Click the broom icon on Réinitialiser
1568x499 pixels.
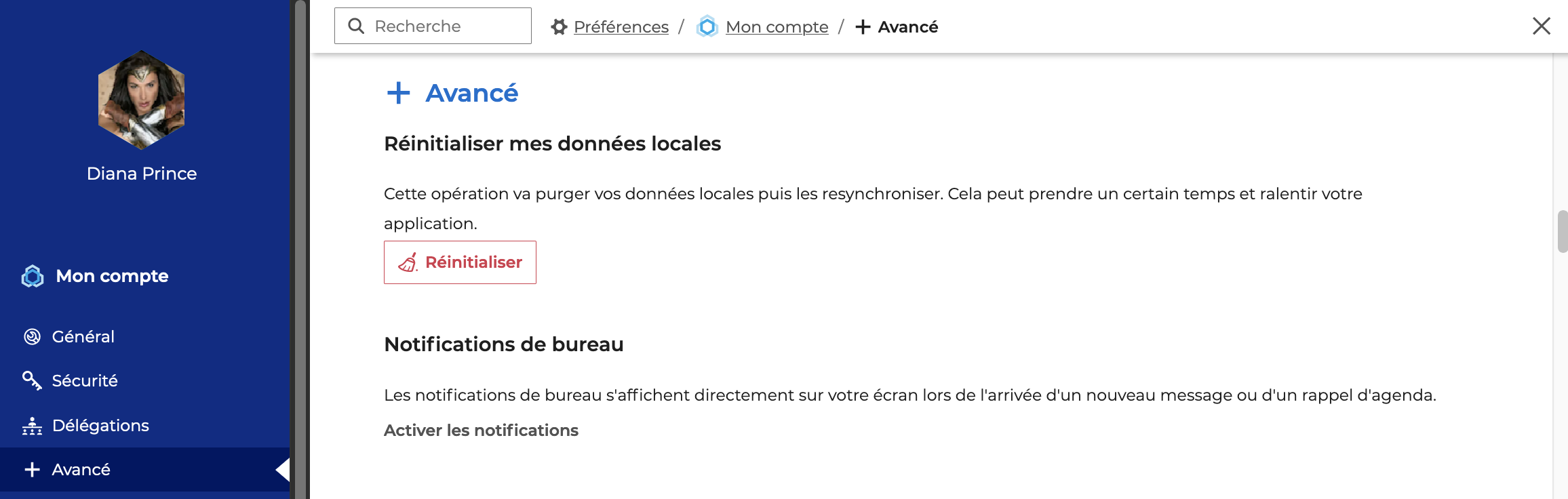point(408,262)
